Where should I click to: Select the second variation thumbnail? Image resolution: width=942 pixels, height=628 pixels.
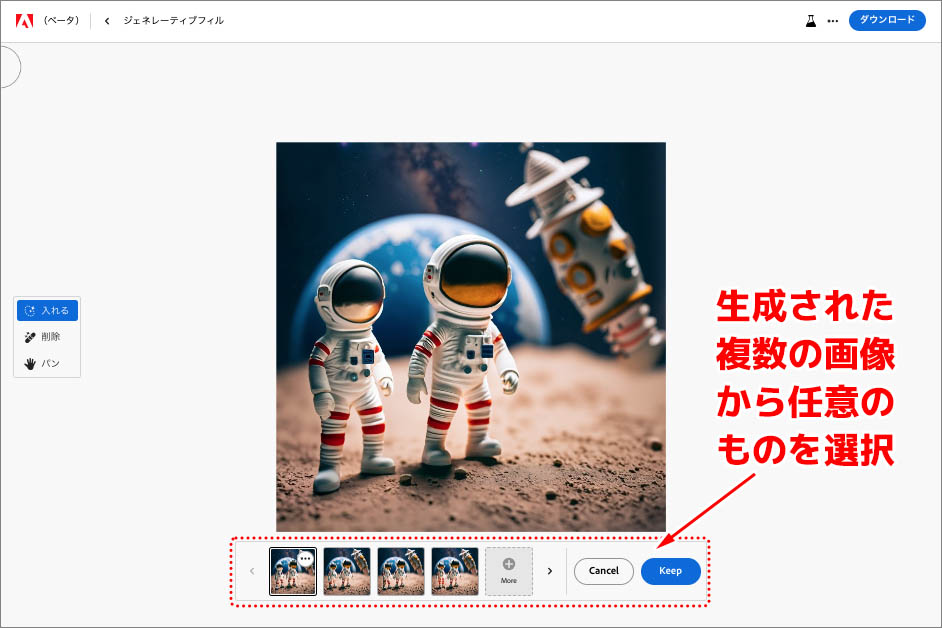click(x=346, y=571)
